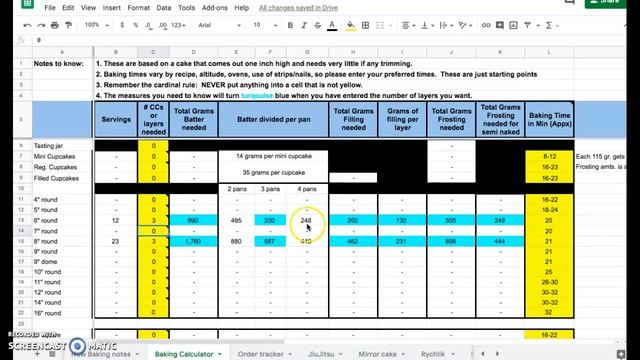
Task: Click the Print icon in toolbar
Action: (x=55, y=25)
